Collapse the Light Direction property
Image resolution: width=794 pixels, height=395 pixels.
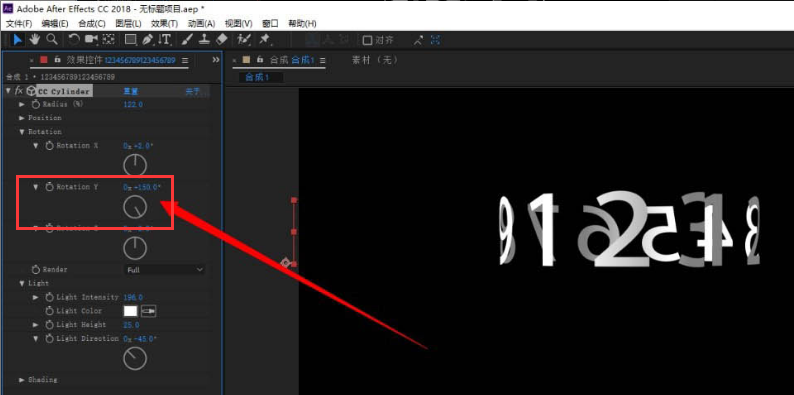point(35,338)
